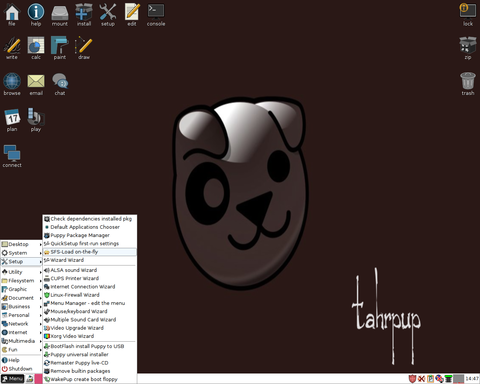Expand the Business menu category
This screenshot has width=480, height=384.
(x=22, y=307)
